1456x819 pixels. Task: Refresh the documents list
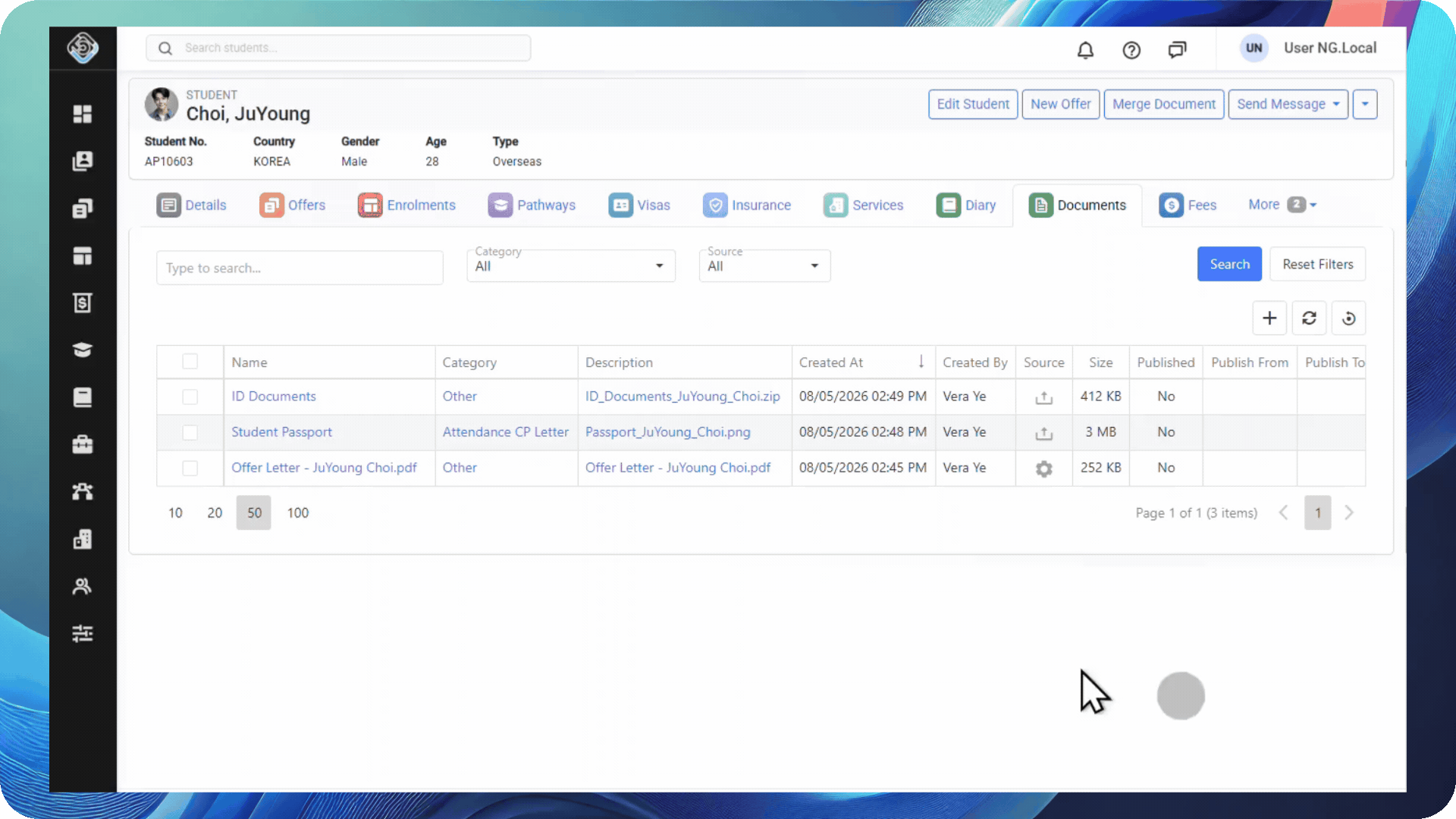[1309, 318]
